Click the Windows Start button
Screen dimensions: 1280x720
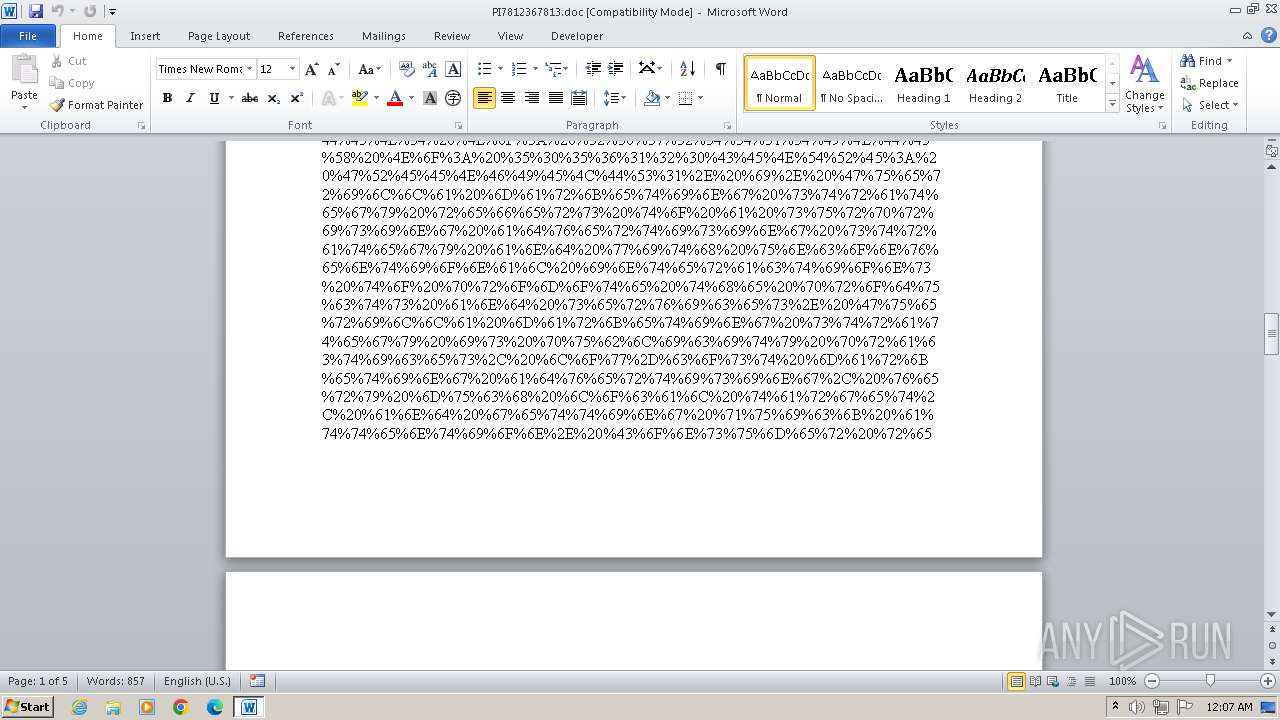point(28,706)
